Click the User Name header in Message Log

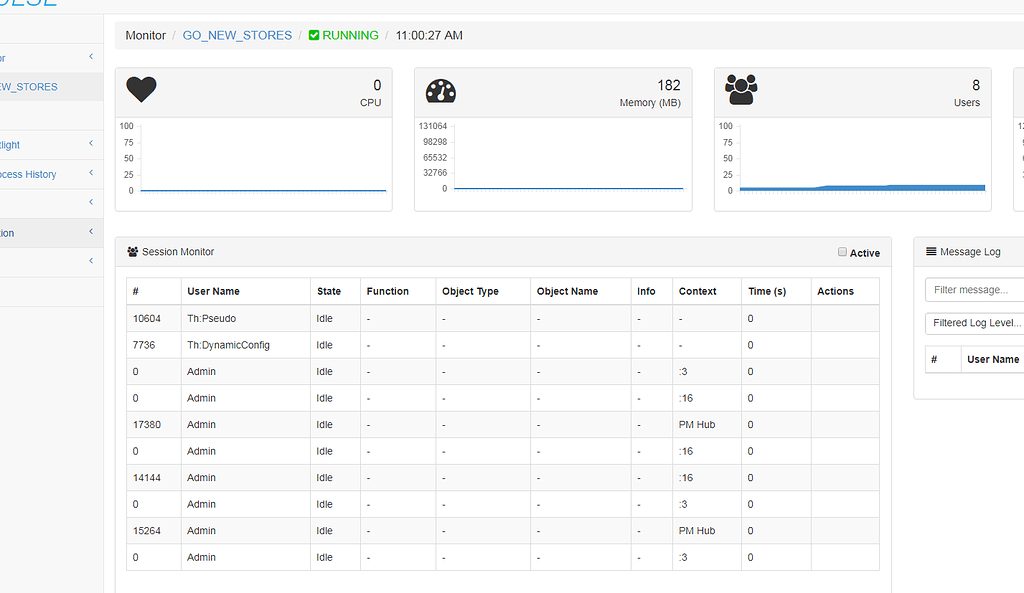pyautogui.click(x=992, y=359)
